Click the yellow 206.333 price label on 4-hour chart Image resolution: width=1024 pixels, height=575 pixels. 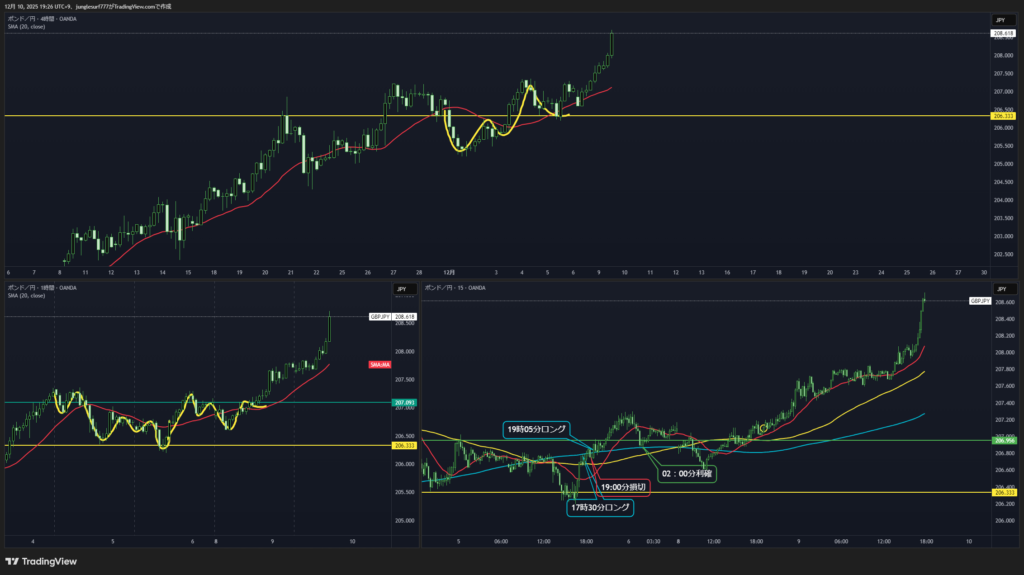(x=1003, y=116)
